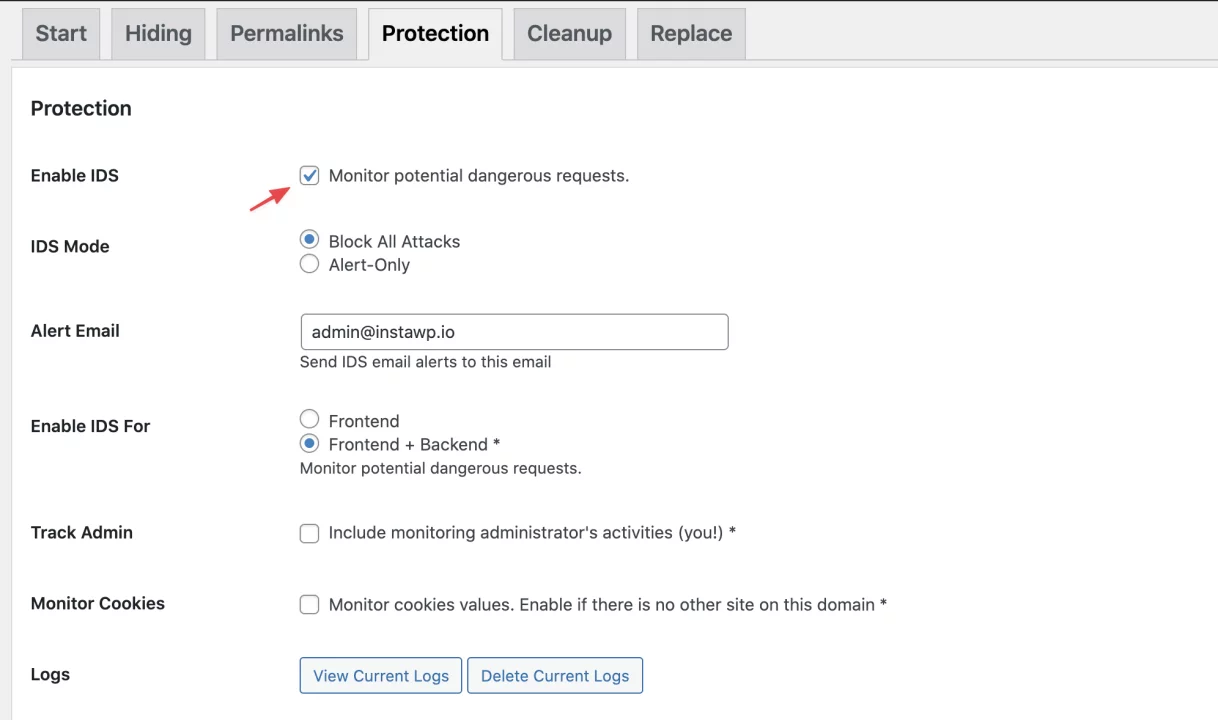Select the Protection tab
Viewport: 1218px width, 720px height.
pos(435,35)
